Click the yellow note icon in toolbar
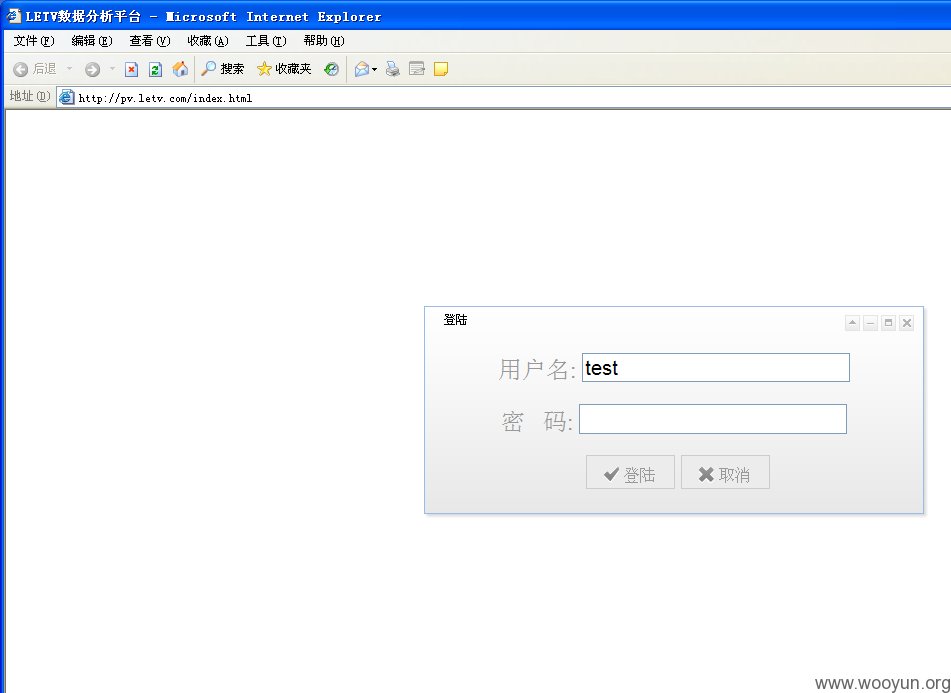 (x=441, y=69)
